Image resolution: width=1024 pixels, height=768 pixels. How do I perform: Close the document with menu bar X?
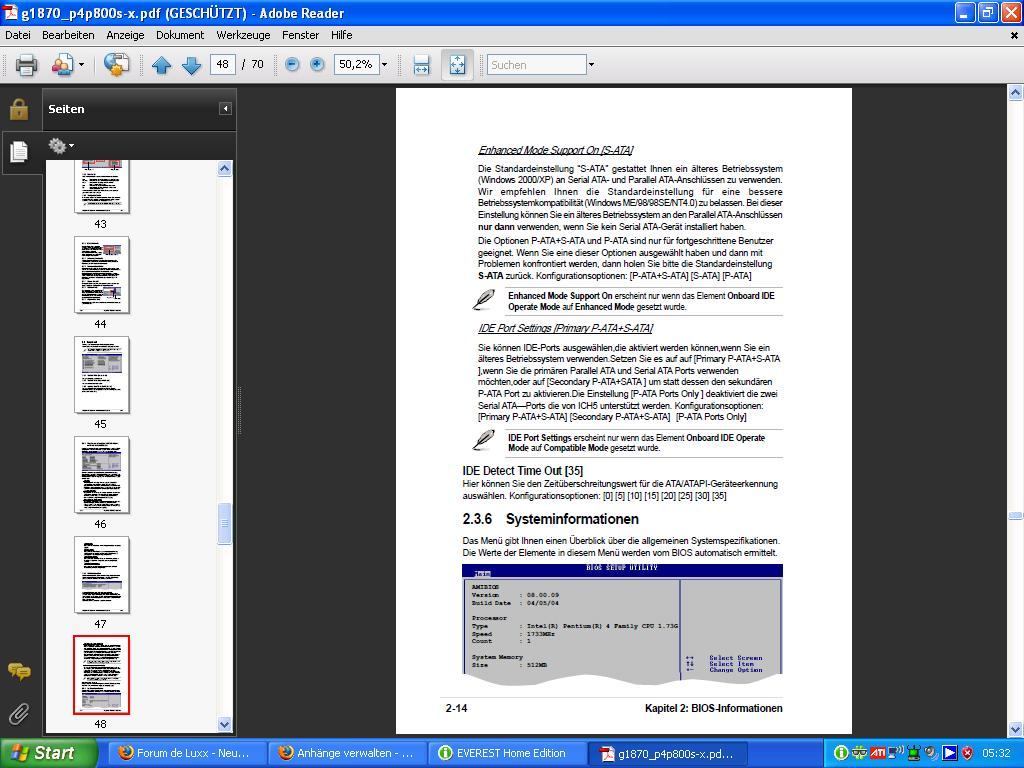coord(1014,36)
